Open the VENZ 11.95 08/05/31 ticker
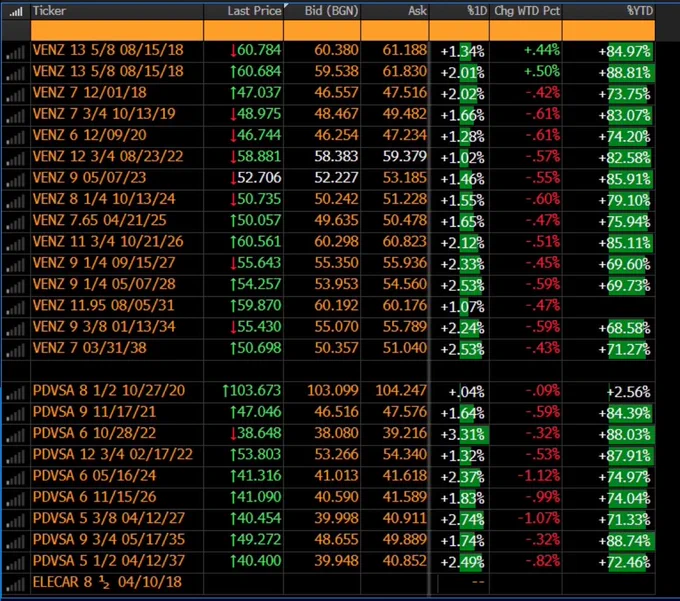 click(x=104, y=306)
